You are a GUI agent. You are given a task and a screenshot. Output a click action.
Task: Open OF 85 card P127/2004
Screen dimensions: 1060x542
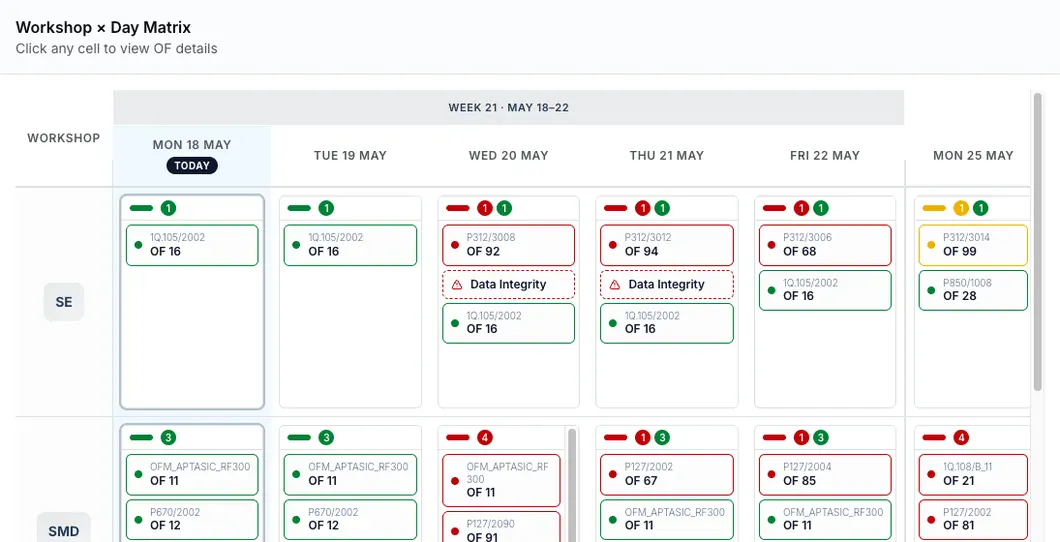tap(825, 474)
